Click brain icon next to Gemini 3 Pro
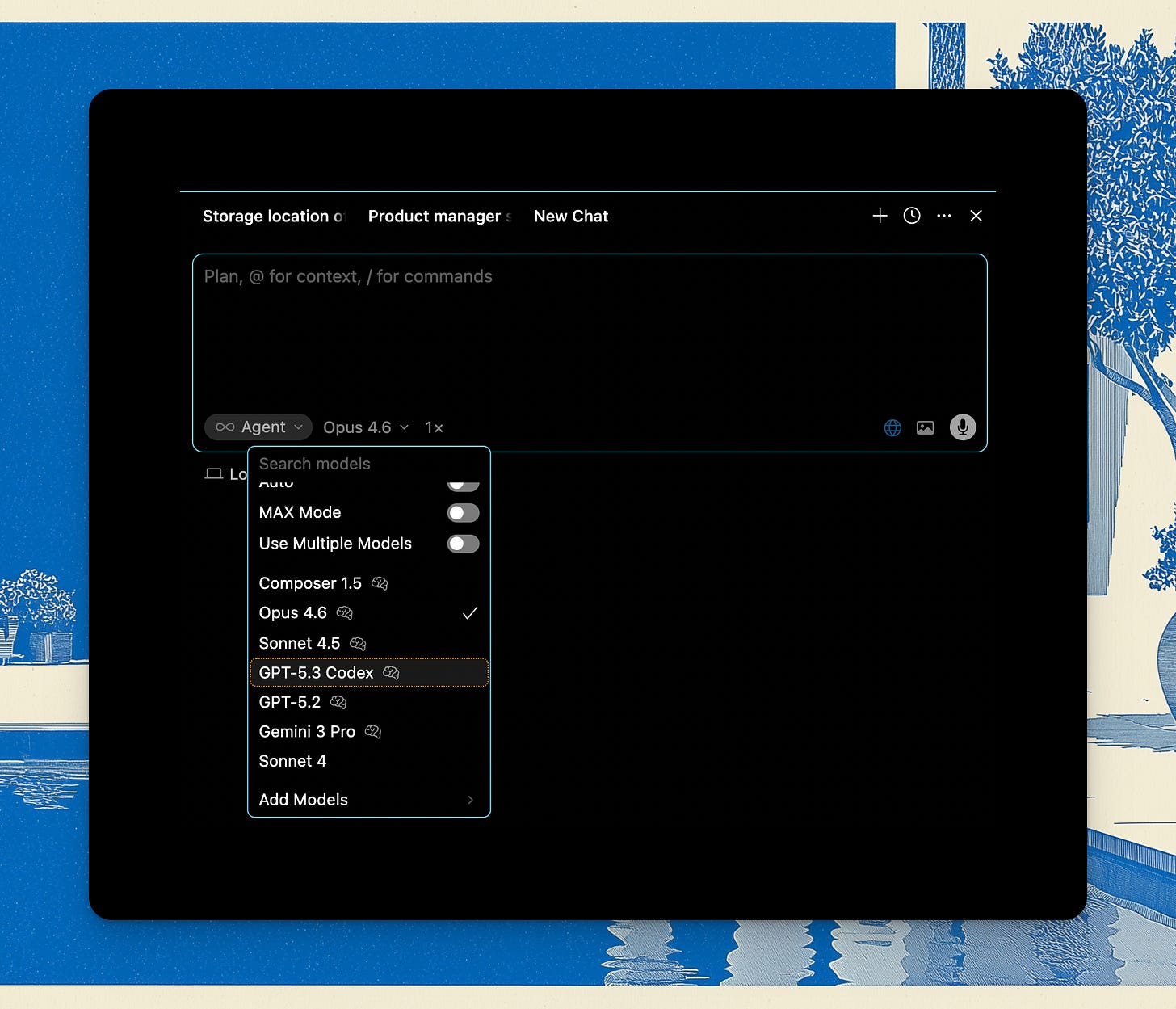 tap(373, 731)
